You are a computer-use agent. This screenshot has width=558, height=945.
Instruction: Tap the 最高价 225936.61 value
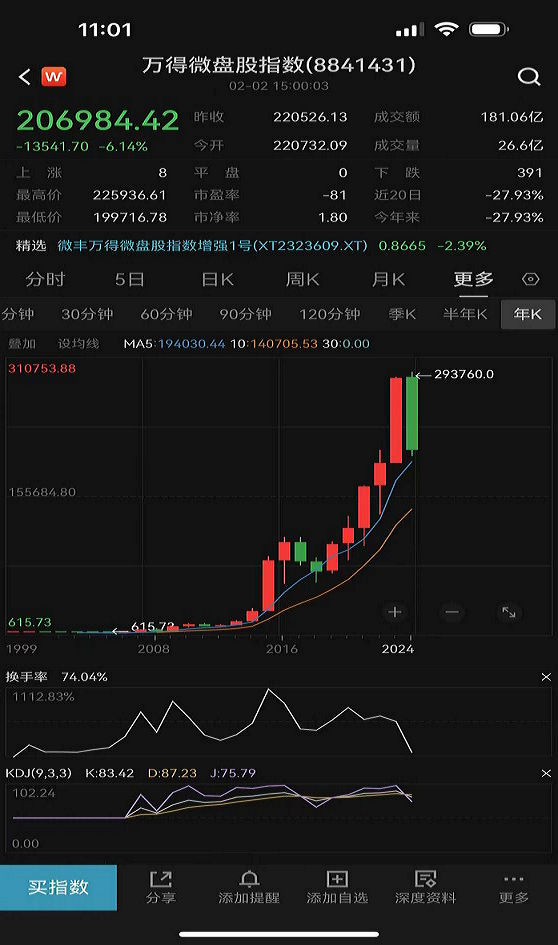point(129,195)
